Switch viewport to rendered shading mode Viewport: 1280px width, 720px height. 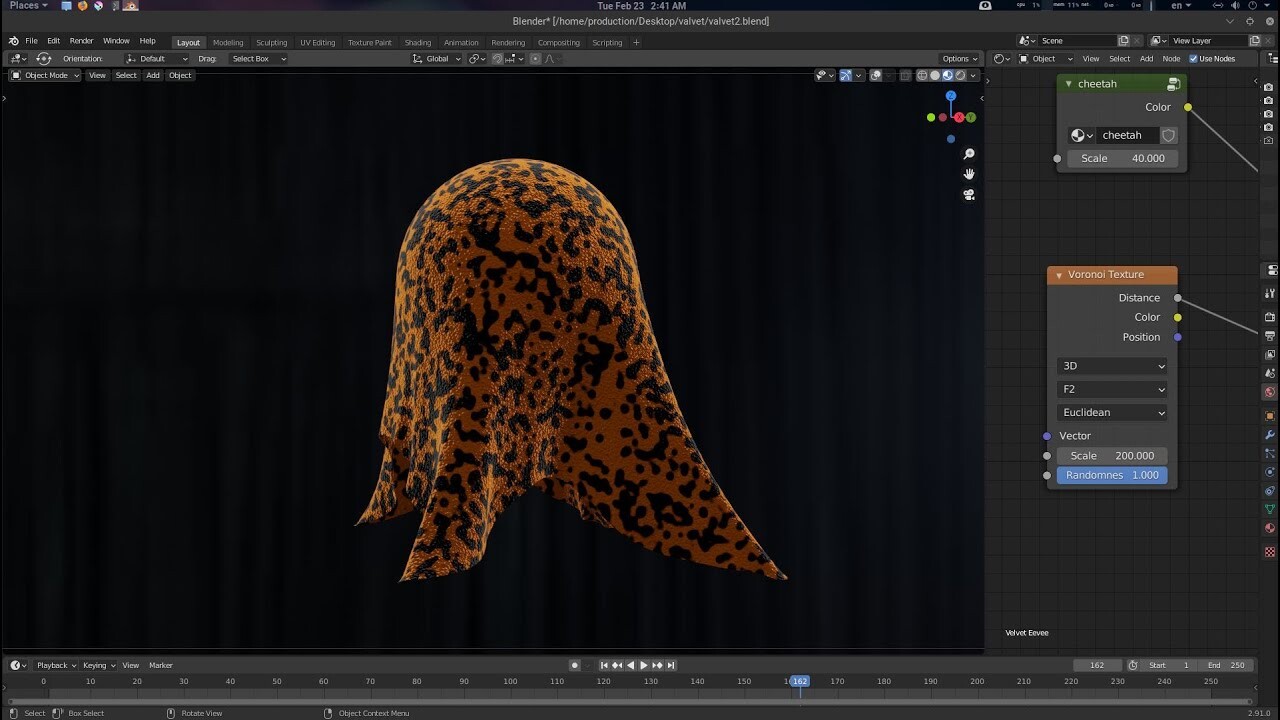[960, 75]
